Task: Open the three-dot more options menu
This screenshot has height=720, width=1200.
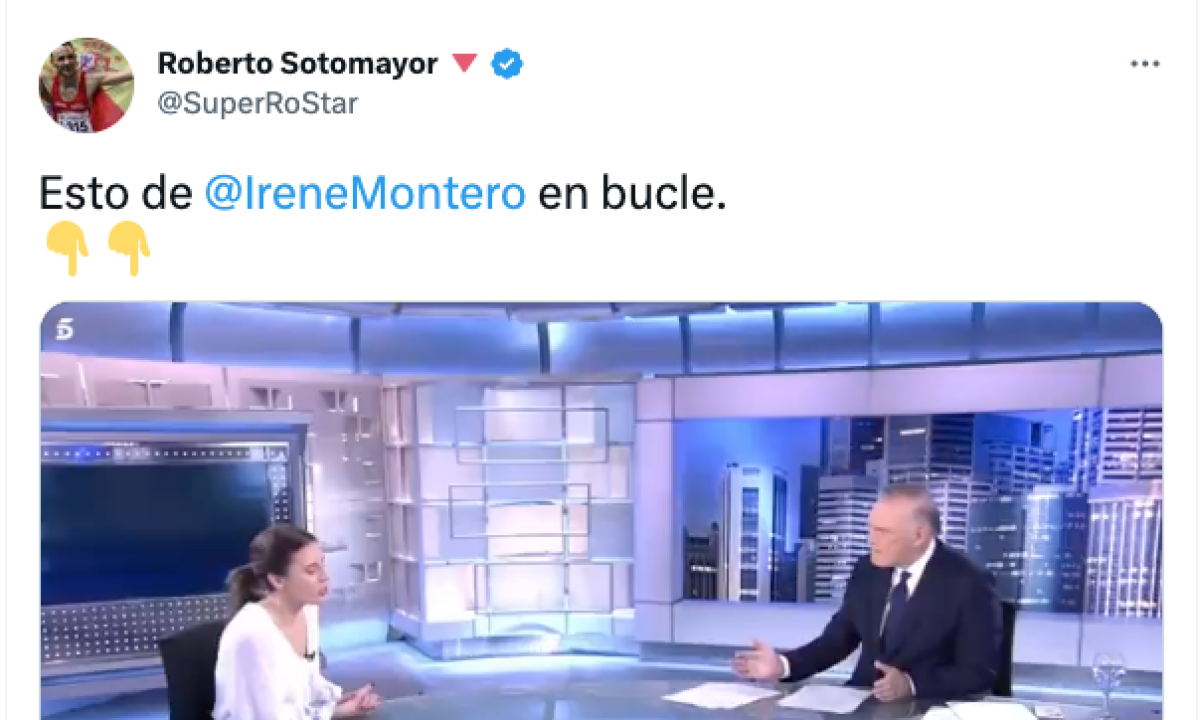Action: pos(1144,64)
